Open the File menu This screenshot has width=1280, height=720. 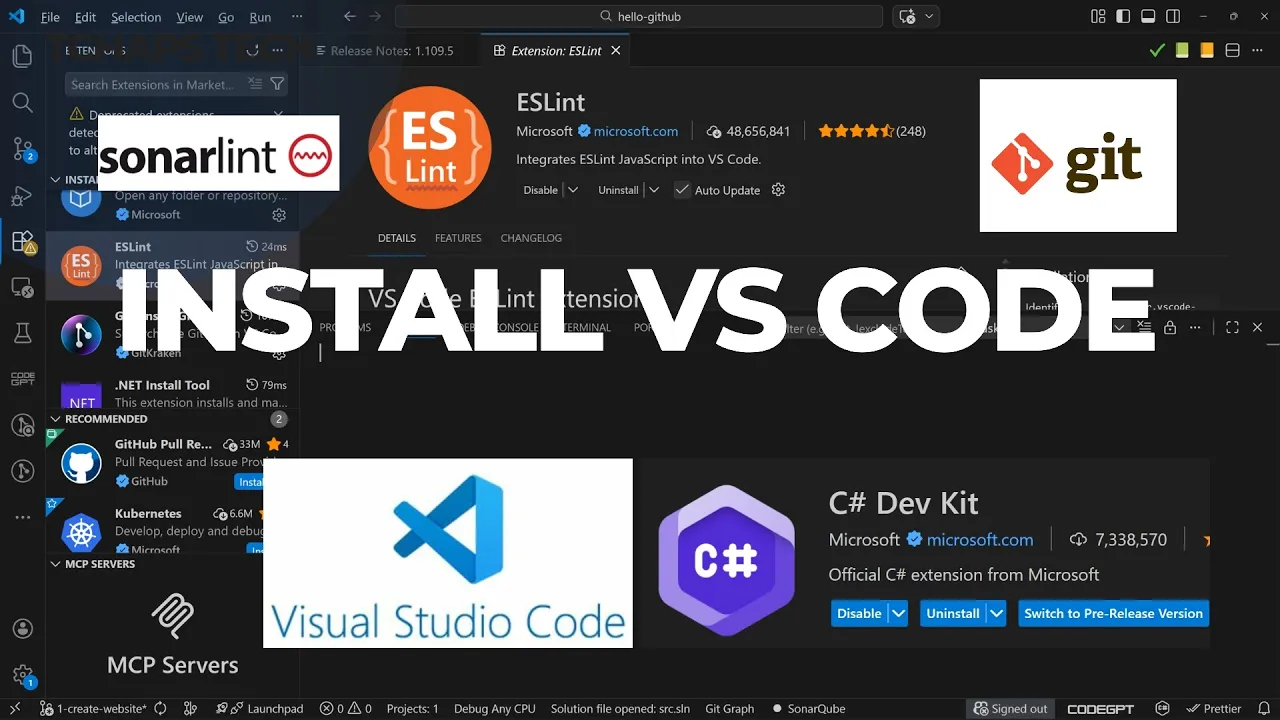[50, 17]
